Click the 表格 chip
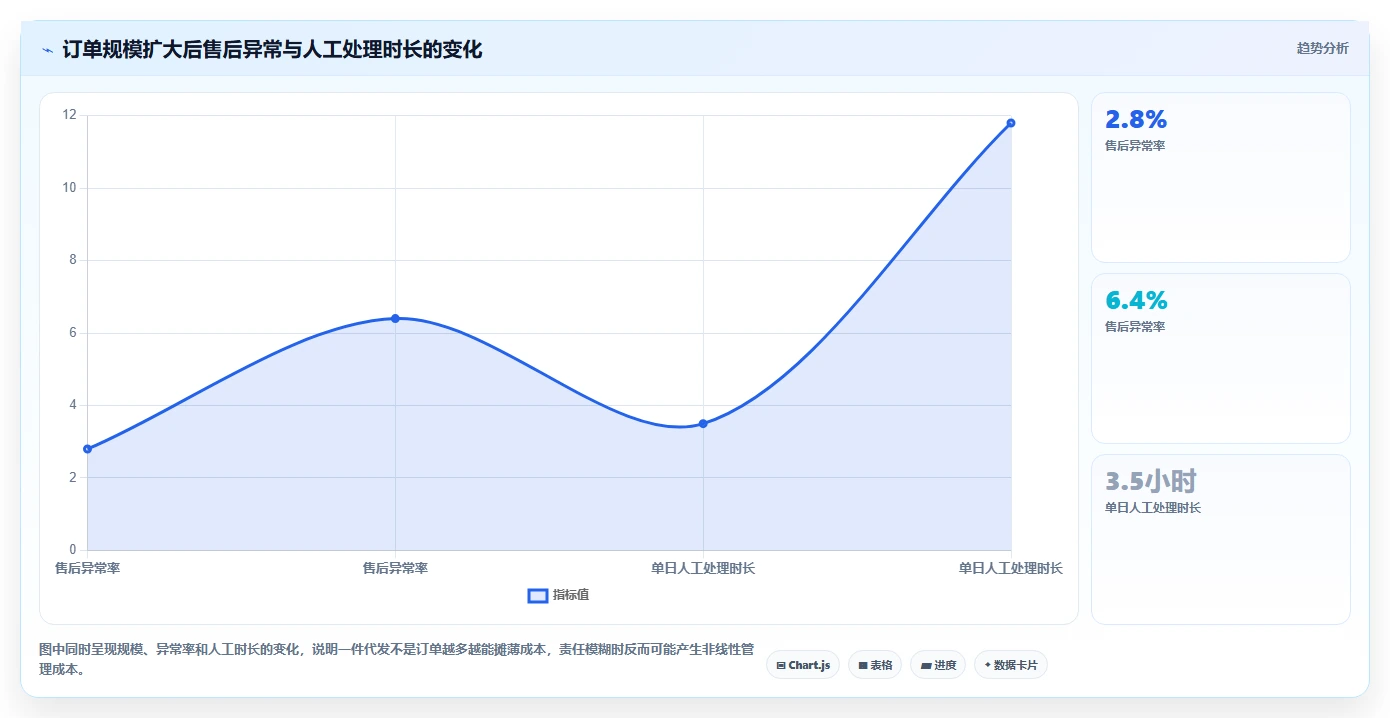 875,665
